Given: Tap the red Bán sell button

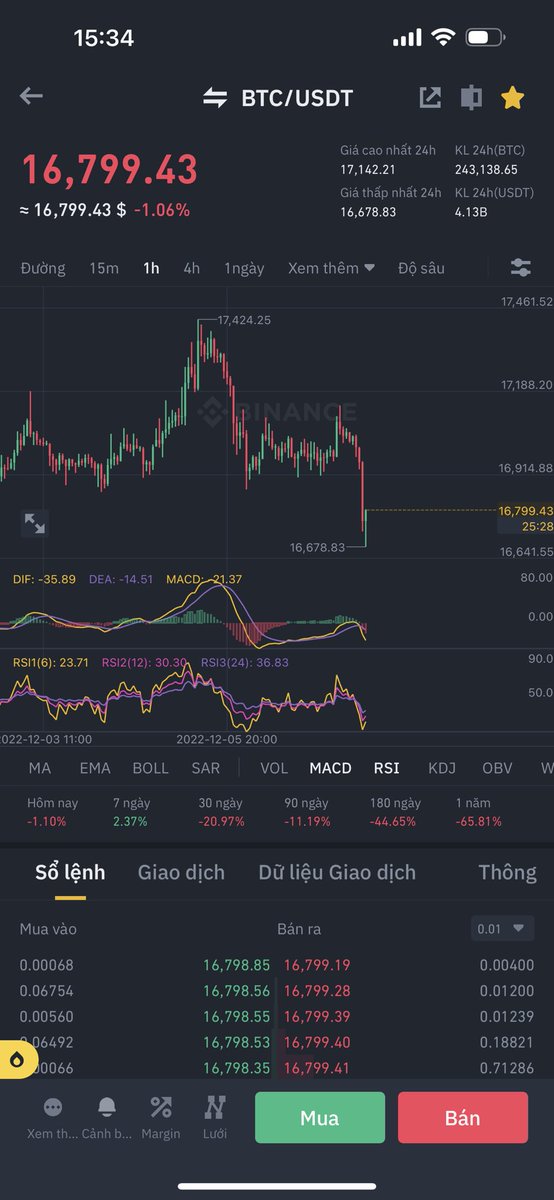Looking at the screenshot, I should [463, 1117].
